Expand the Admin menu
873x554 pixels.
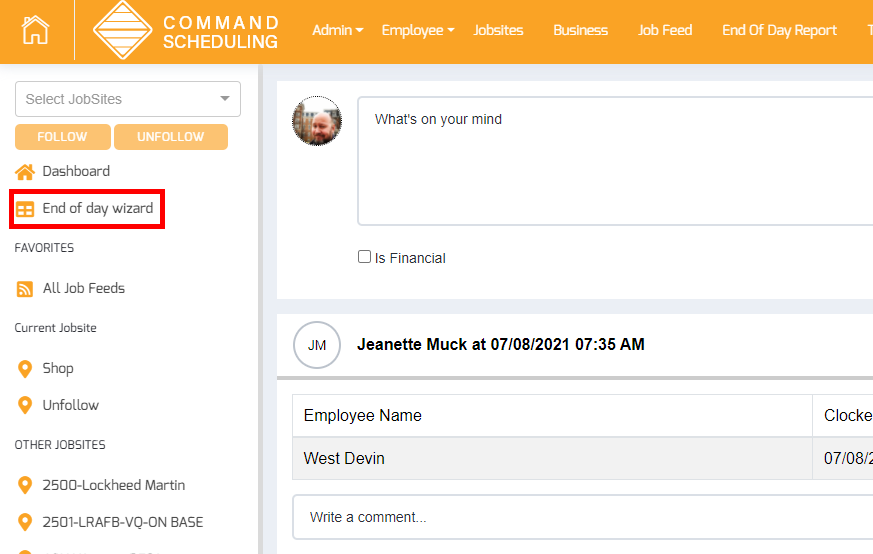pyautogui.click(x=337, y=30)
